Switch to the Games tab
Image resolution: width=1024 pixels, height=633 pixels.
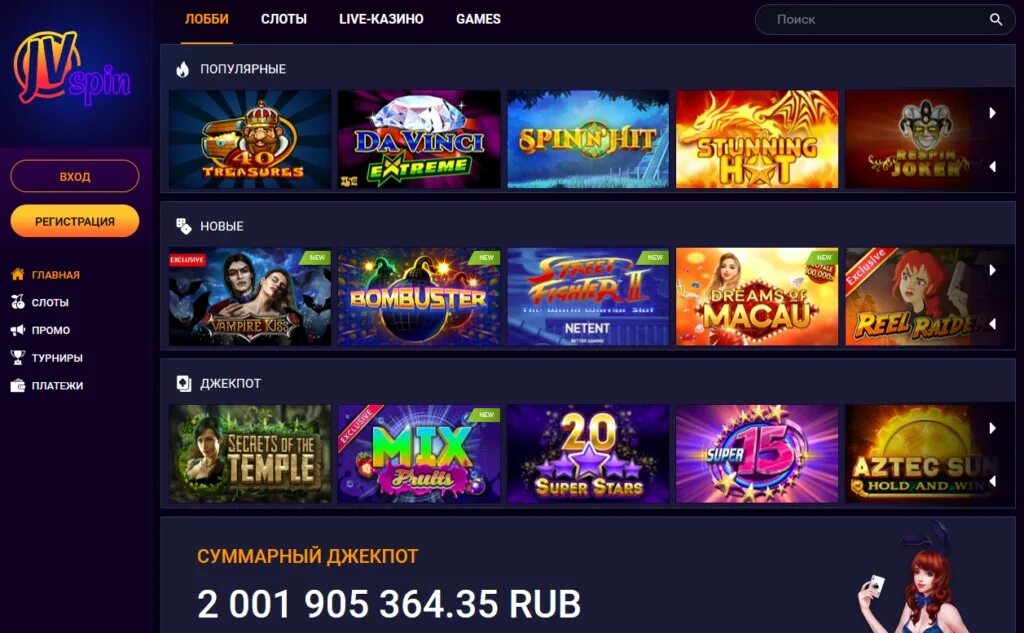tap(478, 20)
